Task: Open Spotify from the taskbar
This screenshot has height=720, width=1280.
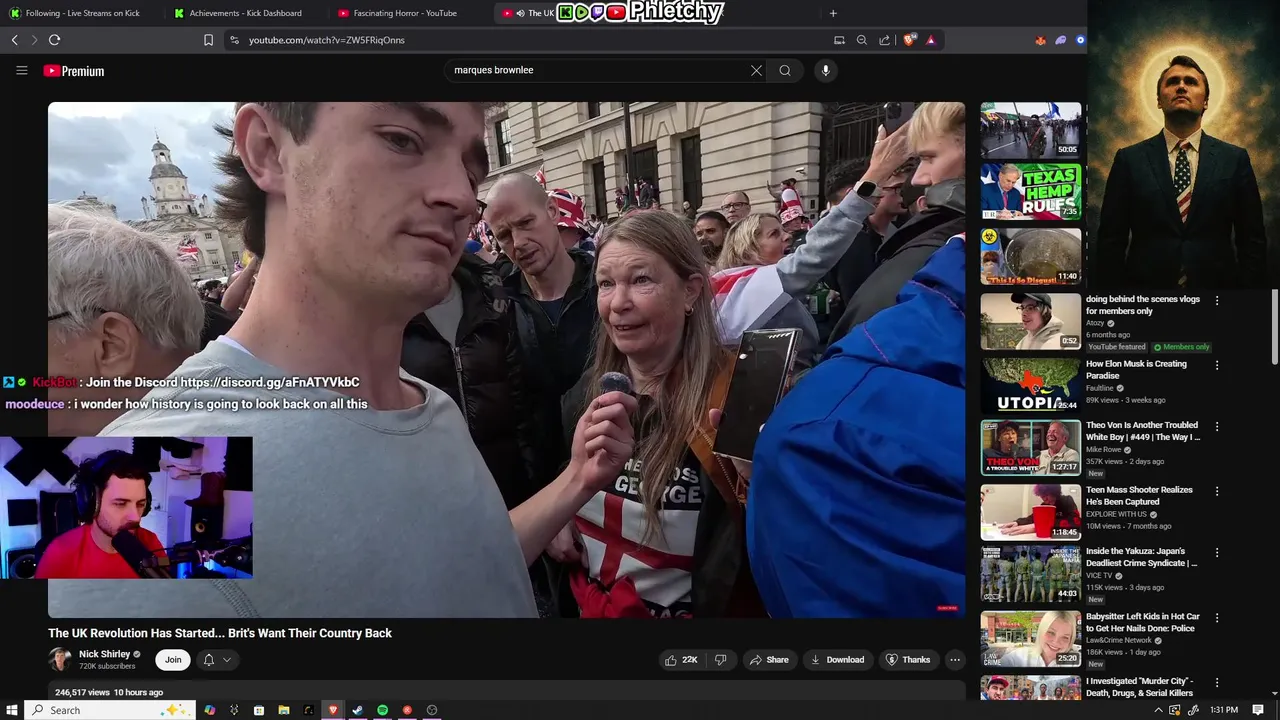Action: tap(382, 710)
